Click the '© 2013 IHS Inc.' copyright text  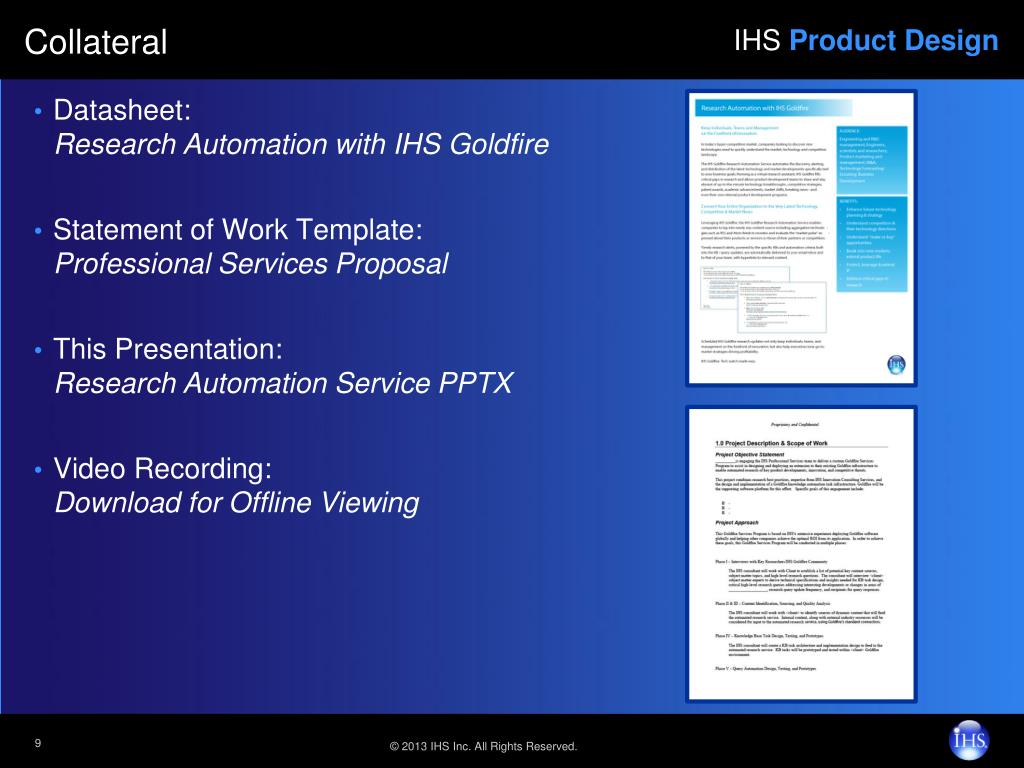pyautogui.click(x=483, y=746)
